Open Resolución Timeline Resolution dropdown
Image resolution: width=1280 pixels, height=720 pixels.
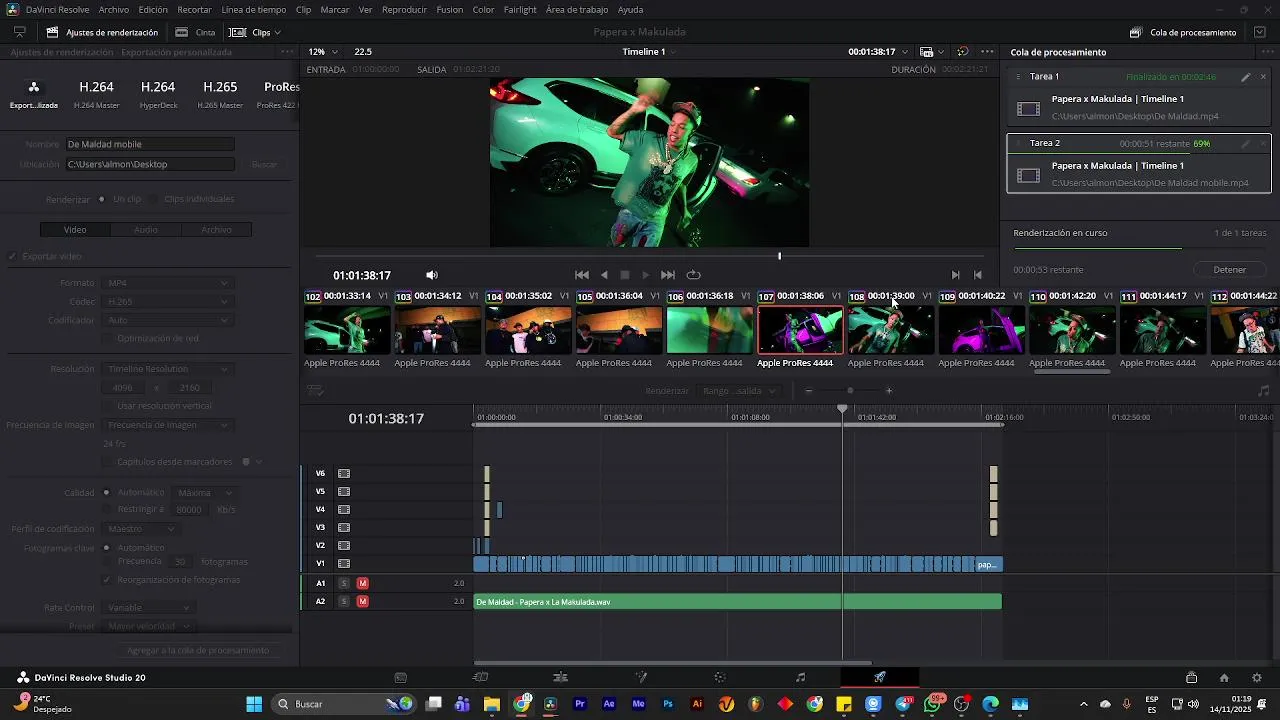tap(168, 369)
